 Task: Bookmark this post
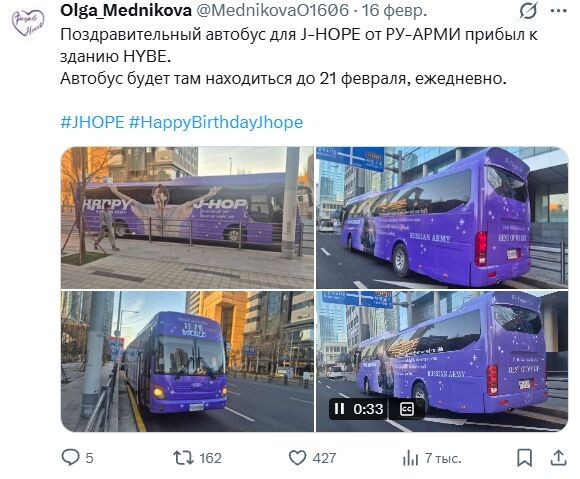tap(525, 458)
